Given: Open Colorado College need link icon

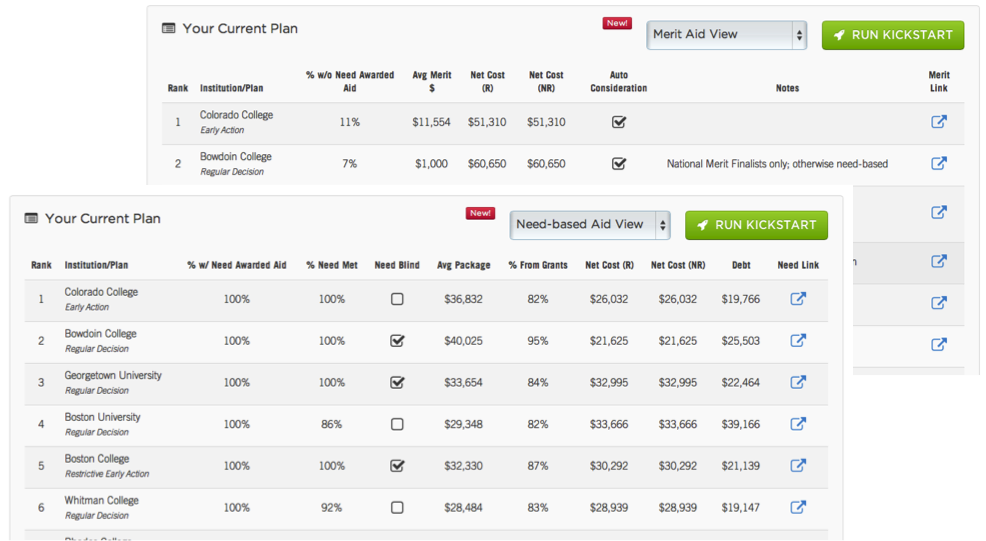Looking at the screenshot, I should coord(798,298).
